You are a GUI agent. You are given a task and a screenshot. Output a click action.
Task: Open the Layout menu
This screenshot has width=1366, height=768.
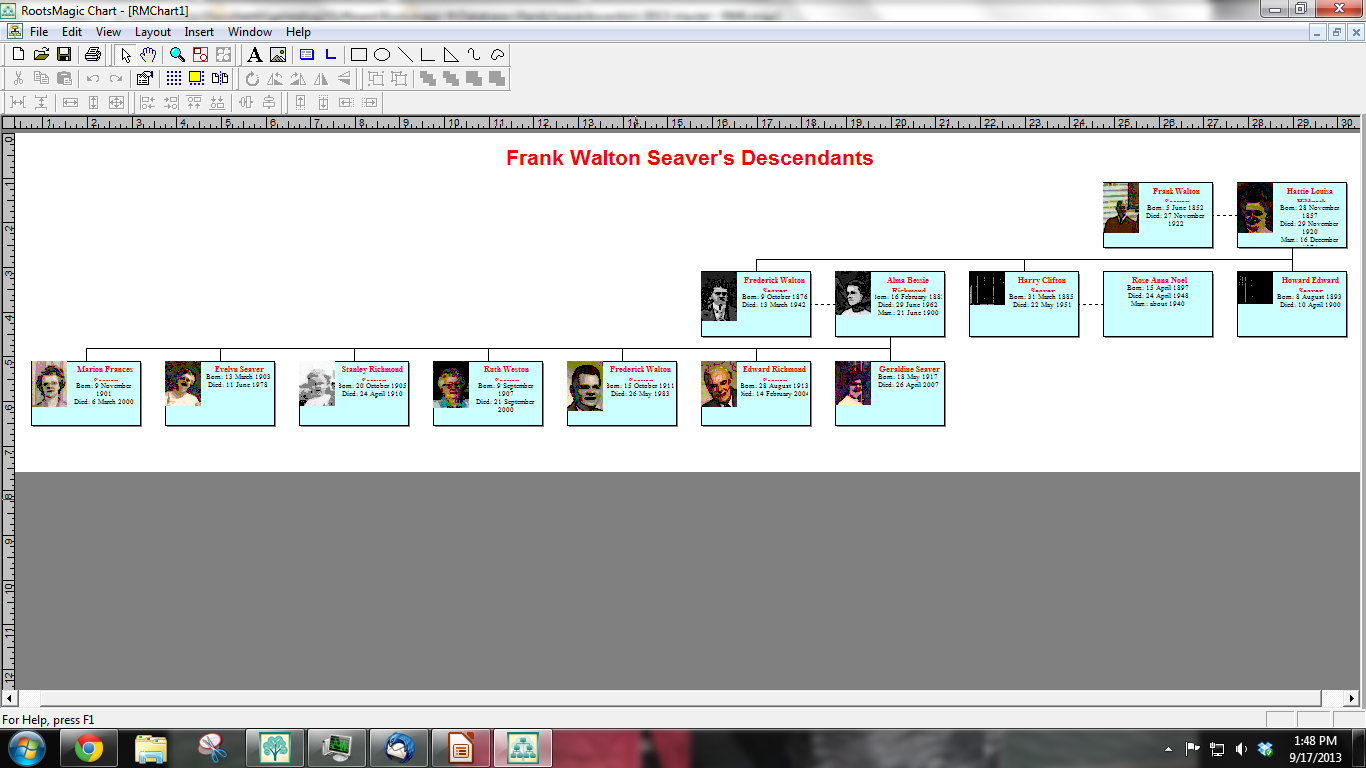pyautogui.click(x=151, y=31)
